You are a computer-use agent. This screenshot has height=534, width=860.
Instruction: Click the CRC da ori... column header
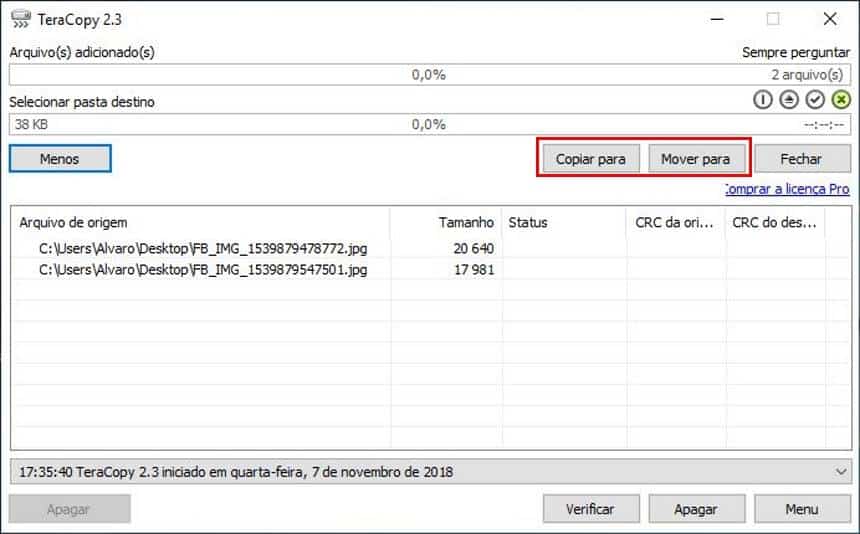pyautogui.click(x=675, y=223)
